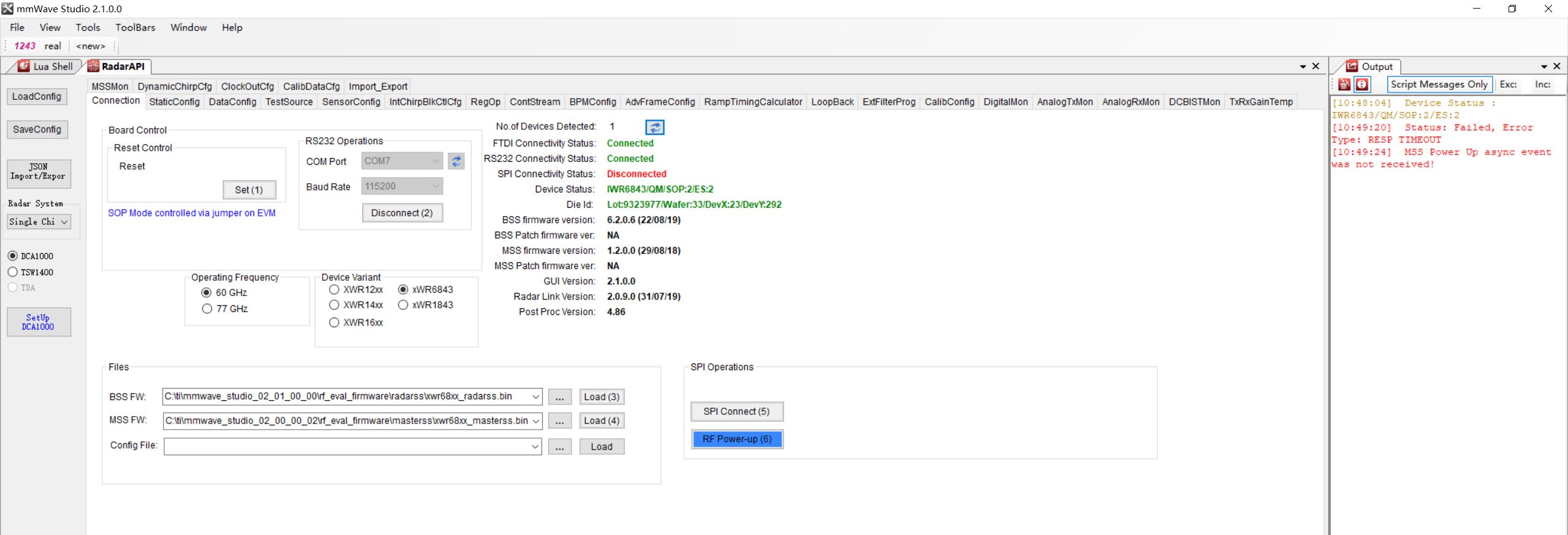
Task: Open the File menu
Action: coord(17,28)
